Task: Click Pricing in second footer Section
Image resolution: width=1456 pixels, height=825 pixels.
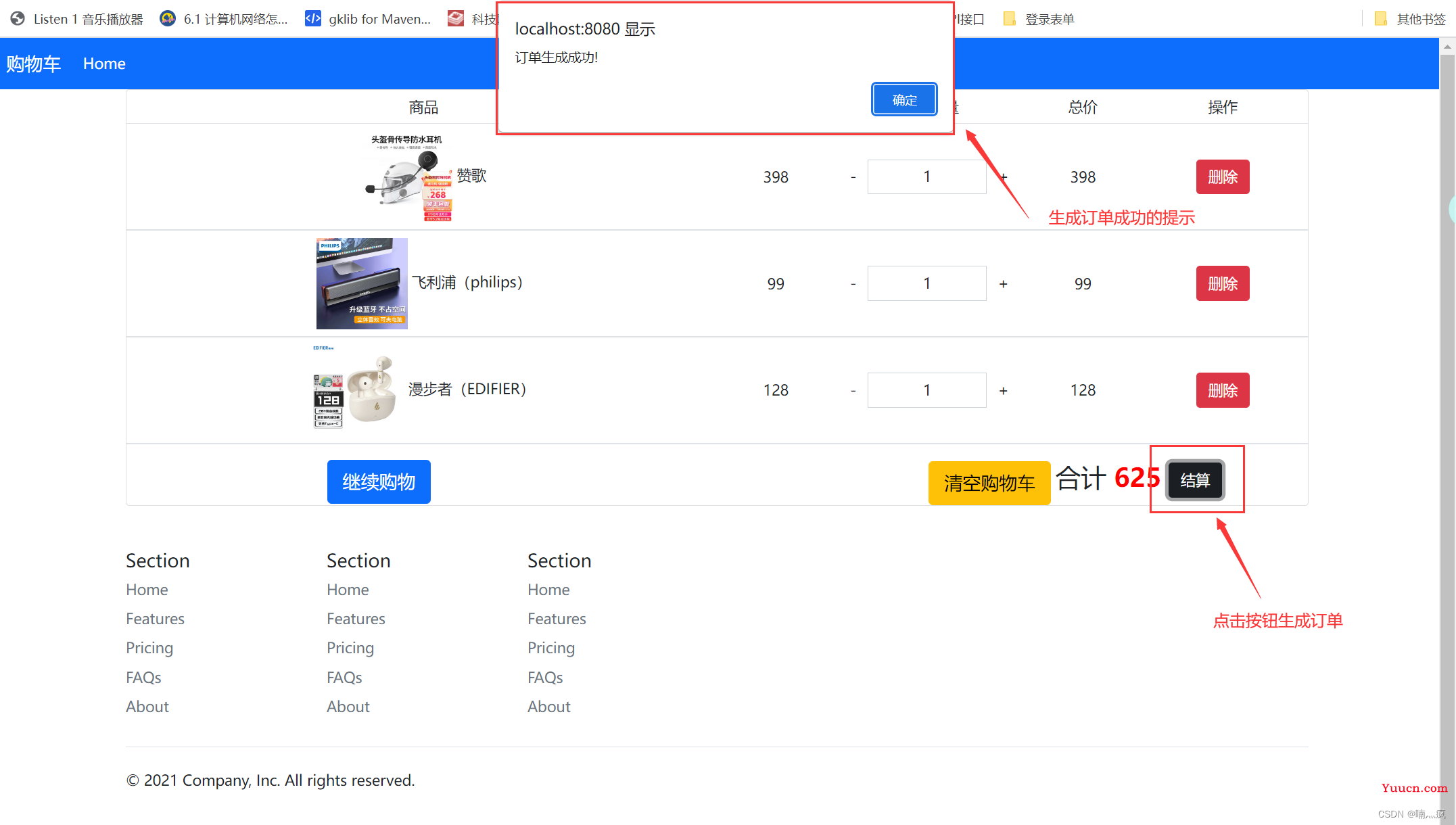Action: [x=350, y=648]
